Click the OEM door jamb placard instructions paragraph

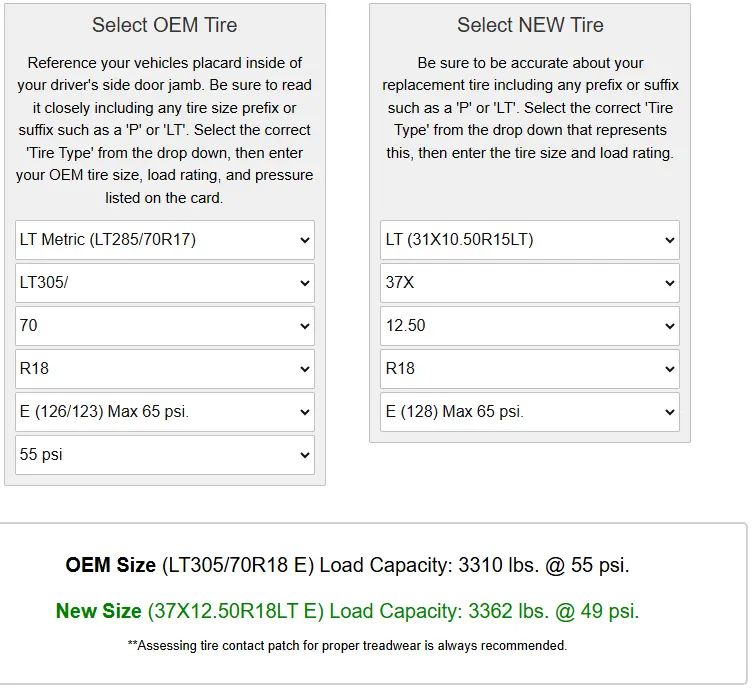tap(165, 130)
